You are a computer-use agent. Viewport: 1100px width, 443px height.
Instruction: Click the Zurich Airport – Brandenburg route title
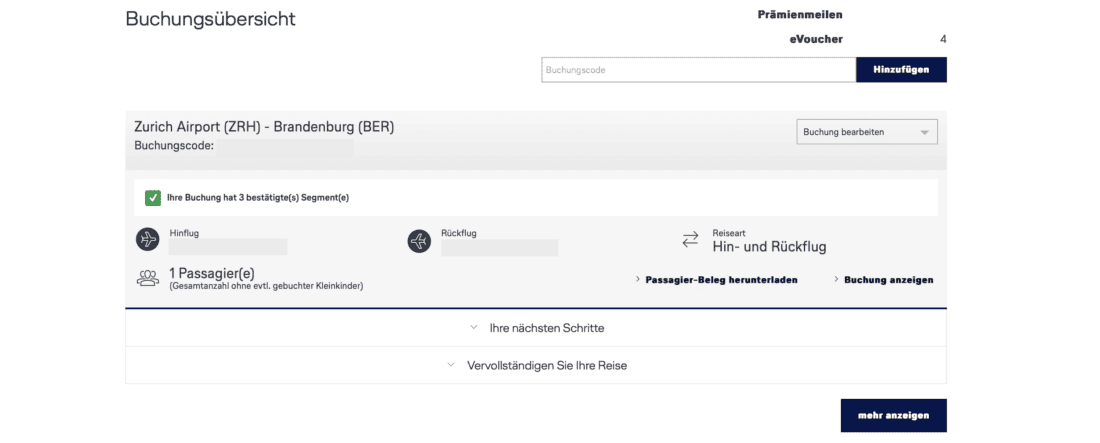264,127
